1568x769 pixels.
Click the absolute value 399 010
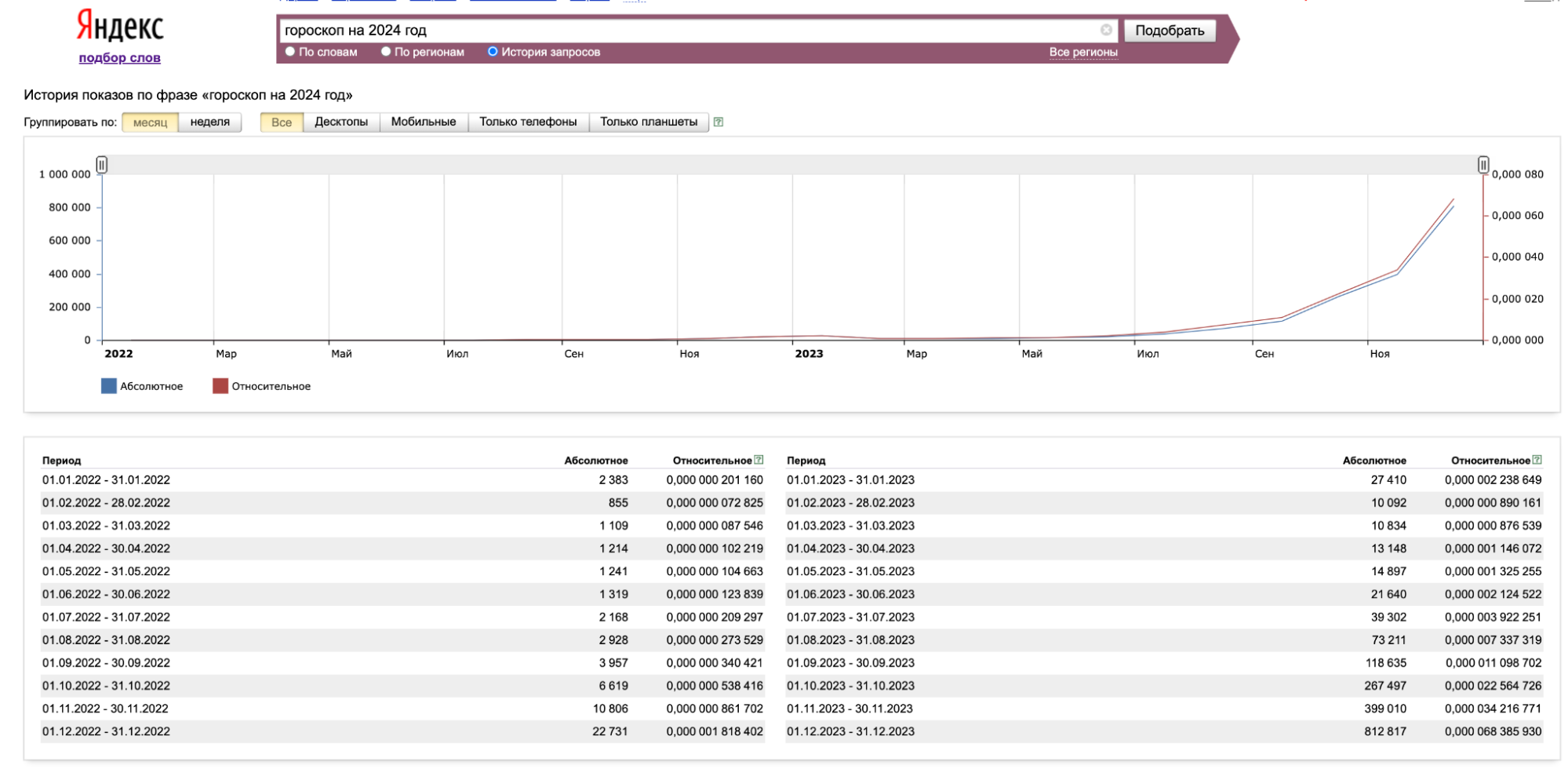pyautogui.click(x=1385, y=709)
